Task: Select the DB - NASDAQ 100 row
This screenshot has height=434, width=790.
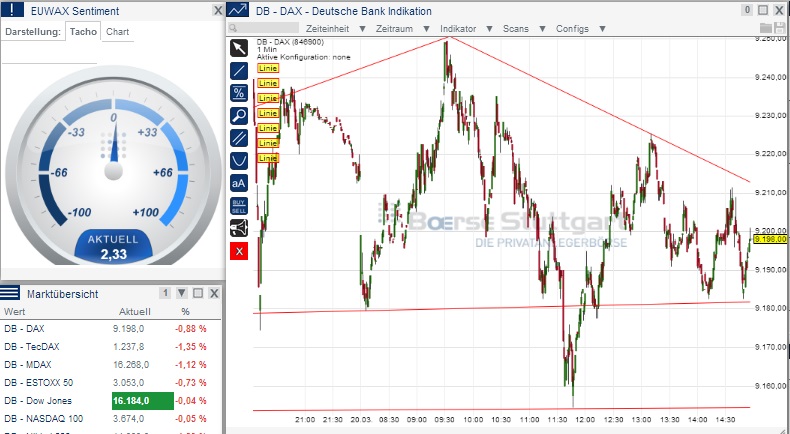Action: pos(110,418)
